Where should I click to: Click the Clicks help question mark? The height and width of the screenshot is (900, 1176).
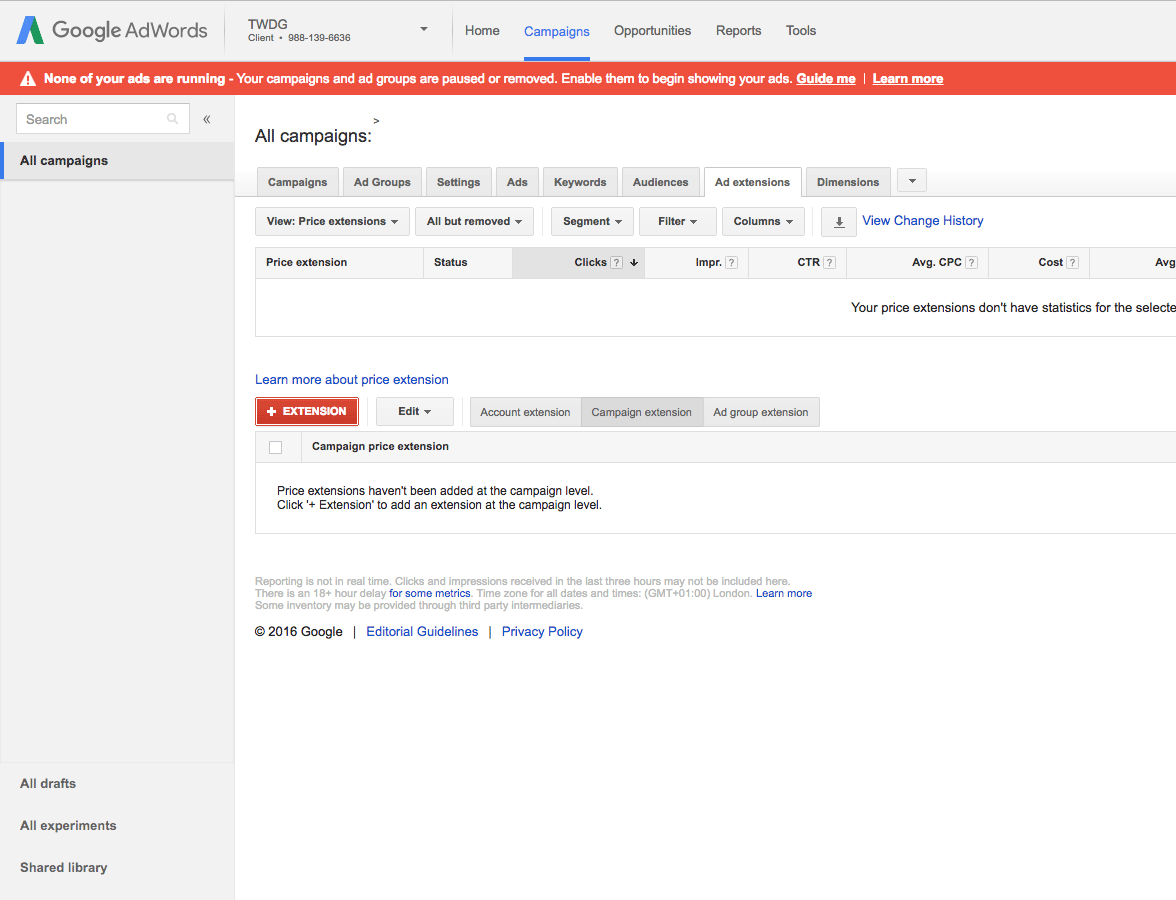(616, 262)
